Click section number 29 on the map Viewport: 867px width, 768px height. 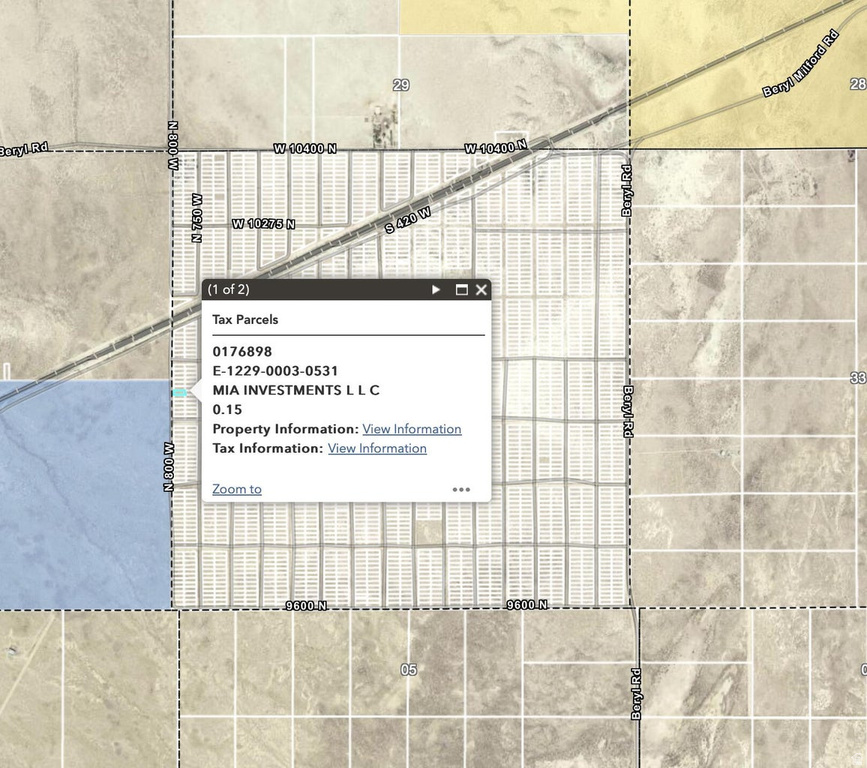pos(401,85)
